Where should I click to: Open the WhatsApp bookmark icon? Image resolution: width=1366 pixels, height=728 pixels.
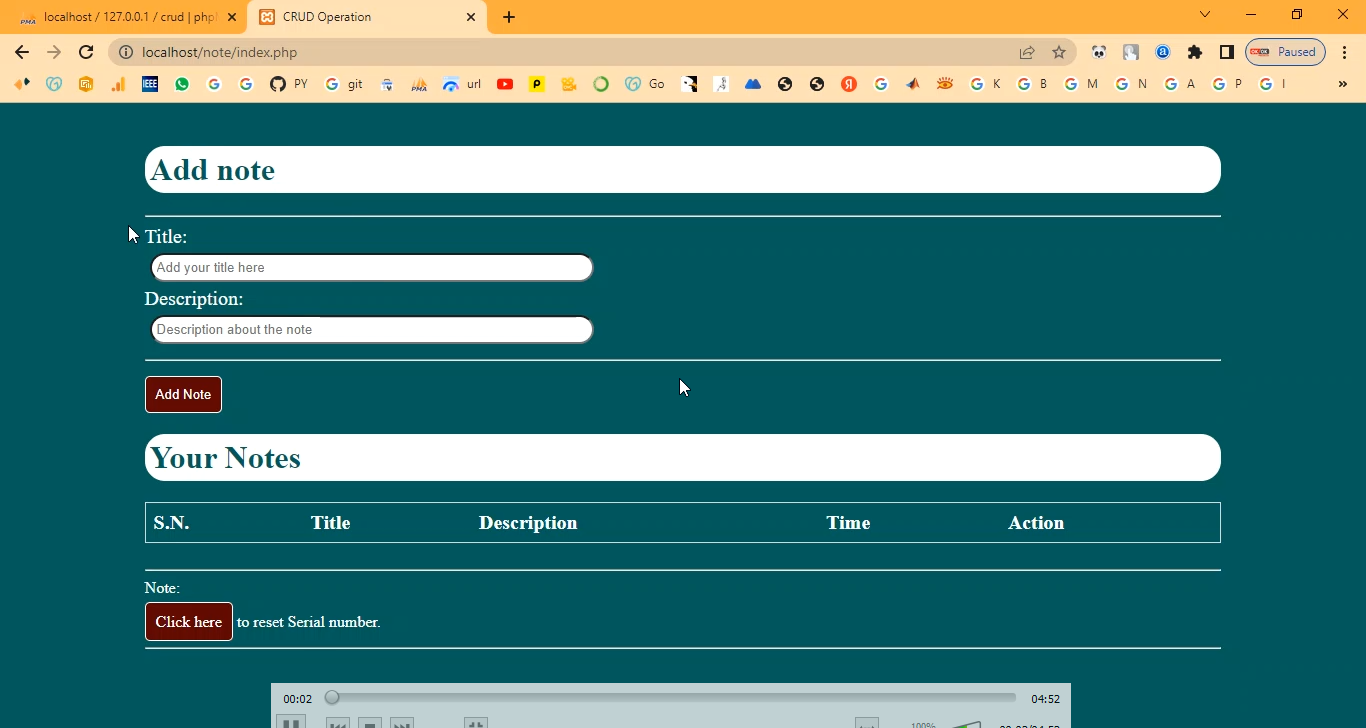coord(182,84)
